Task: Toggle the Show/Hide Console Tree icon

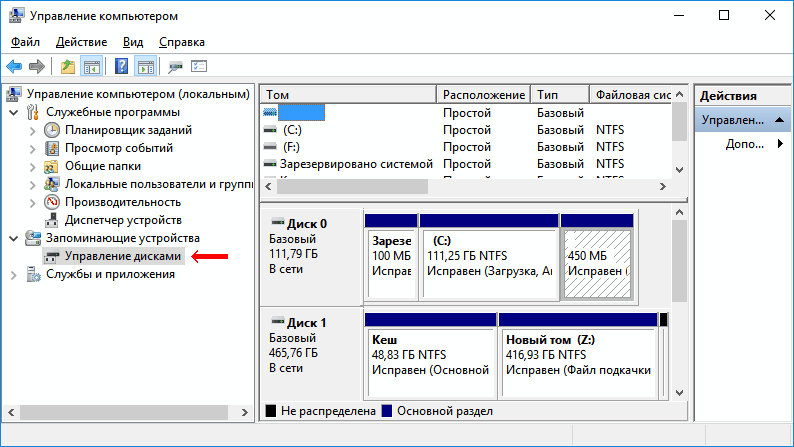Action: pyautogui.click(x=92, y=66)
